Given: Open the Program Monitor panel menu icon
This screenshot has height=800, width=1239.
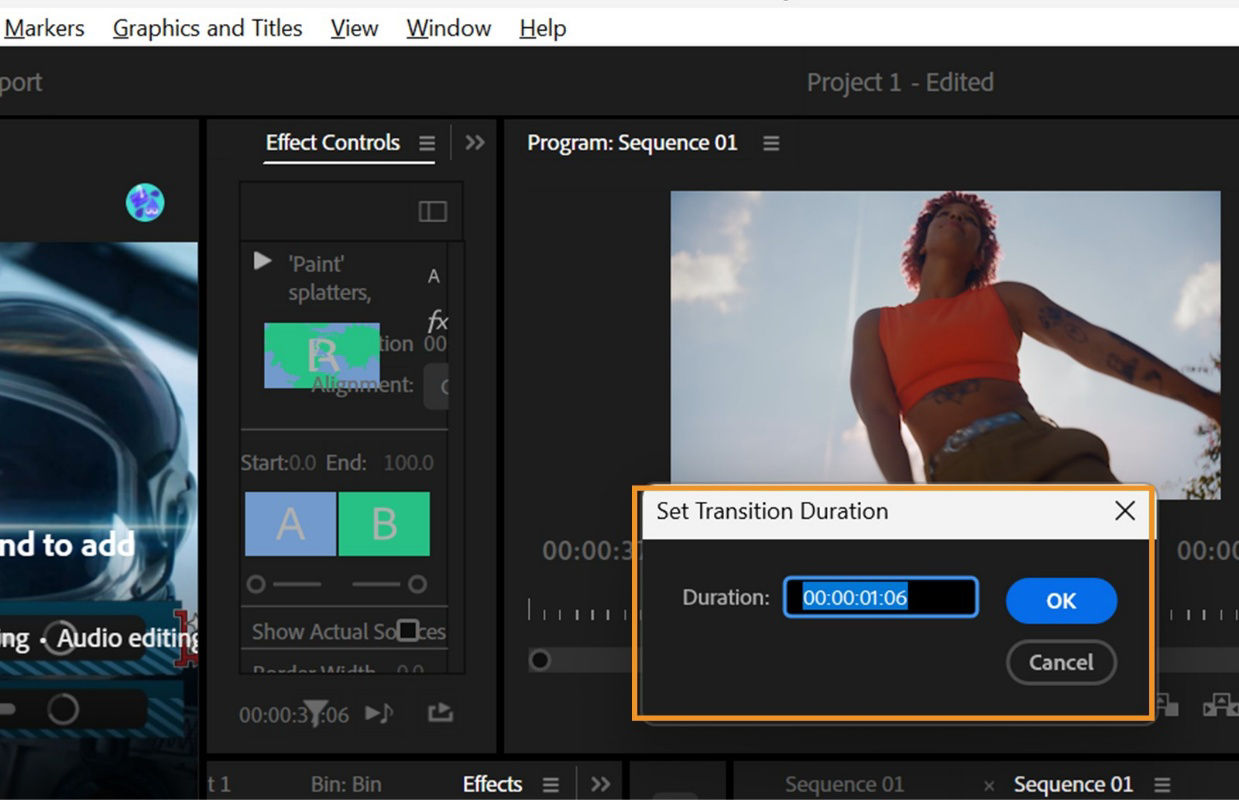Looking at the screenshot, I should tap(771, 142).
